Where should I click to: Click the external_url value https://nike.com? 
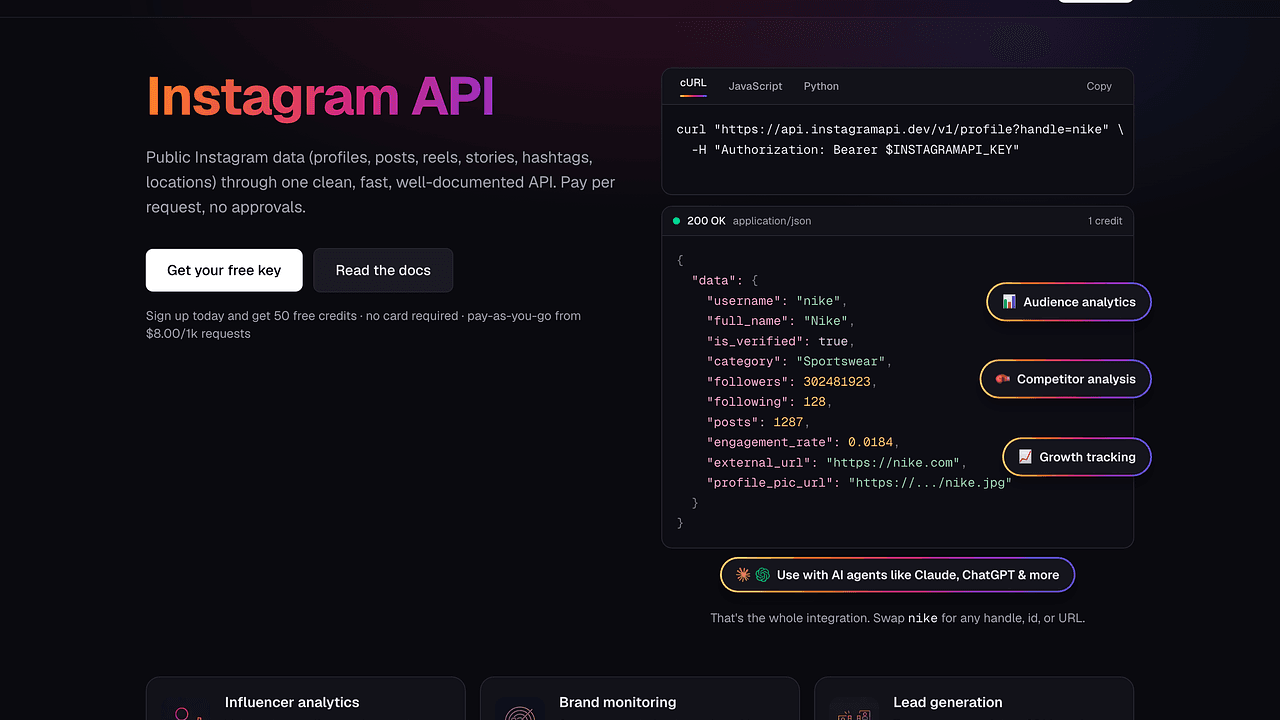click(893, 462)
